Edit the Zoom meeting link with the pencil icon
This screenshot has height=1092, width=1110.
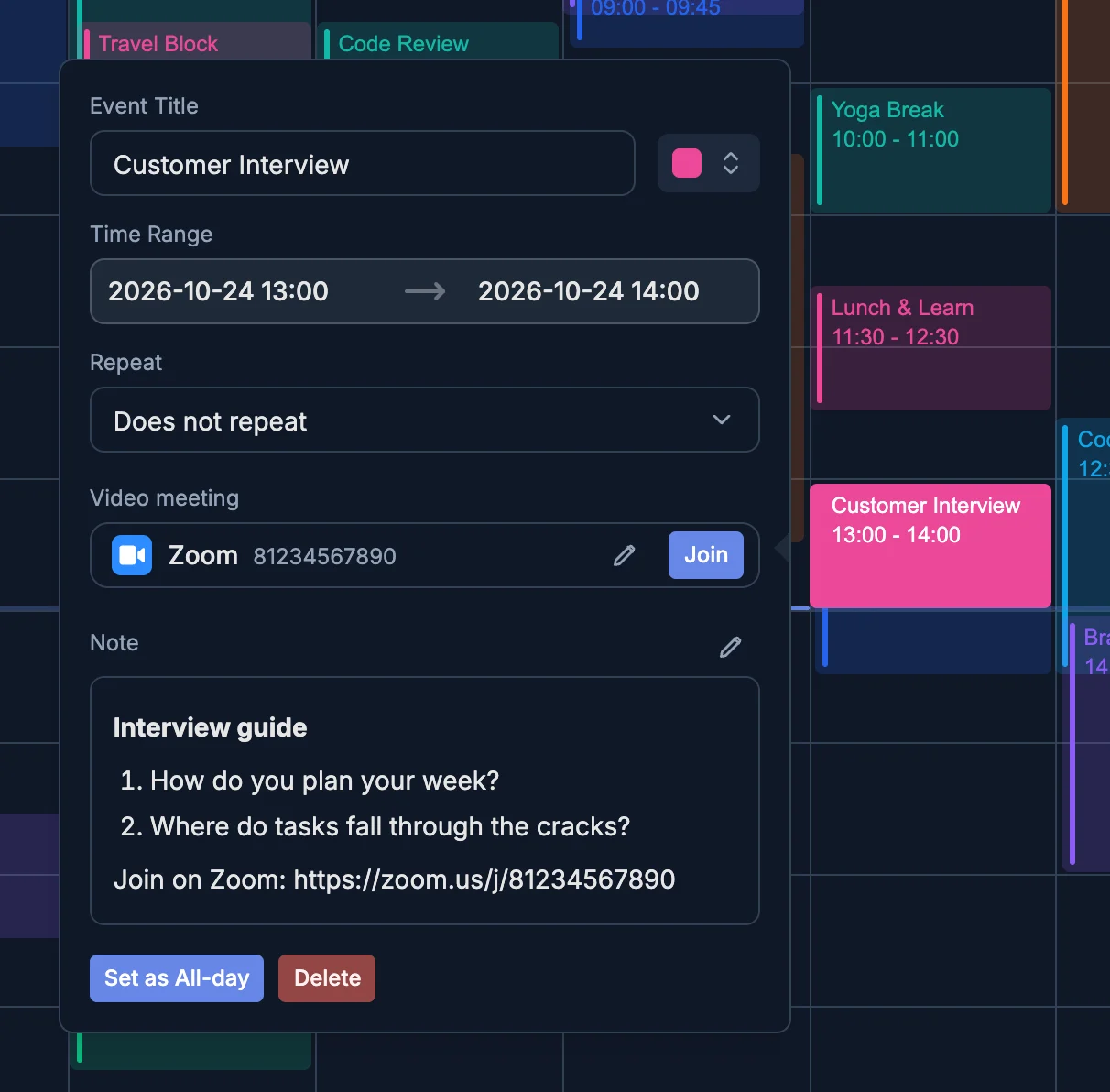click(625, 555)
